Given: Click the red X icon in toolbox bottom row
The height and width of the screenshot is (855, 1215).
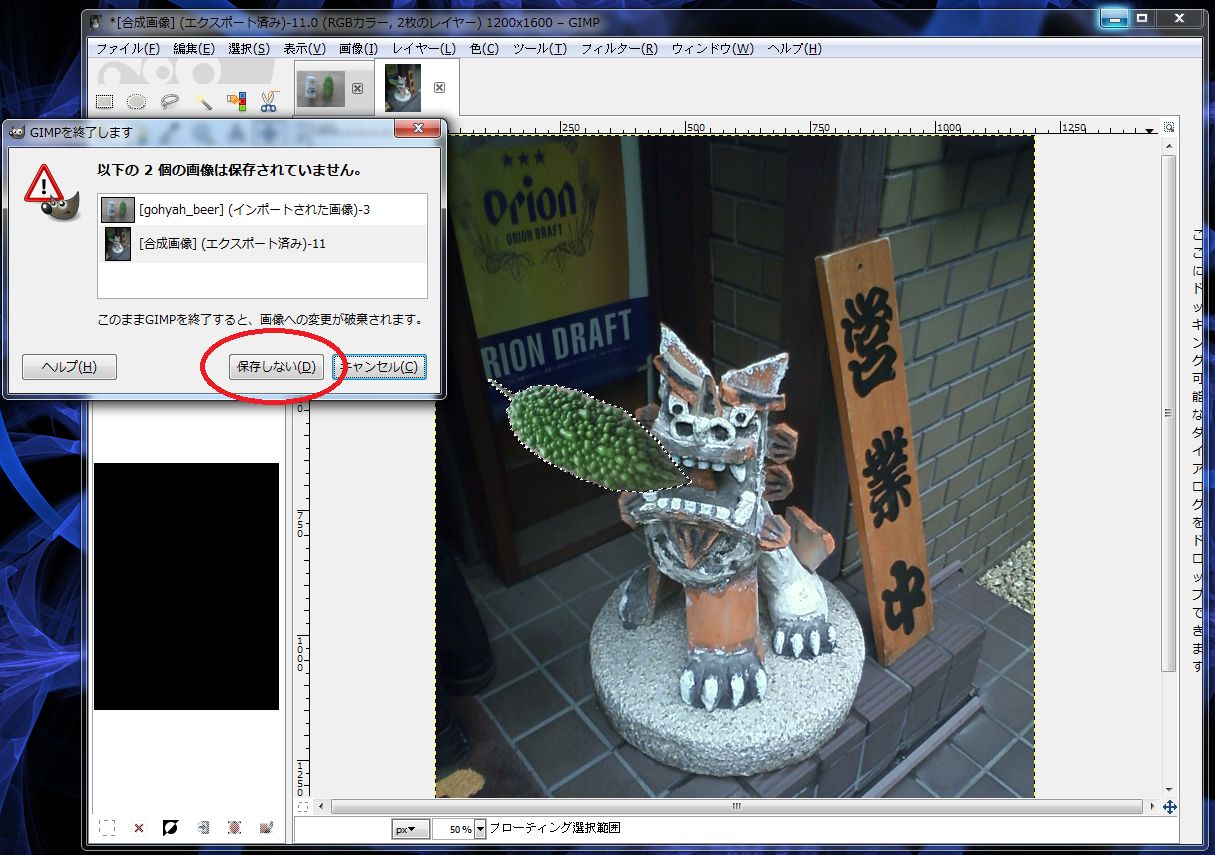Looking at the screenshot, I should (x=139, y=828).
